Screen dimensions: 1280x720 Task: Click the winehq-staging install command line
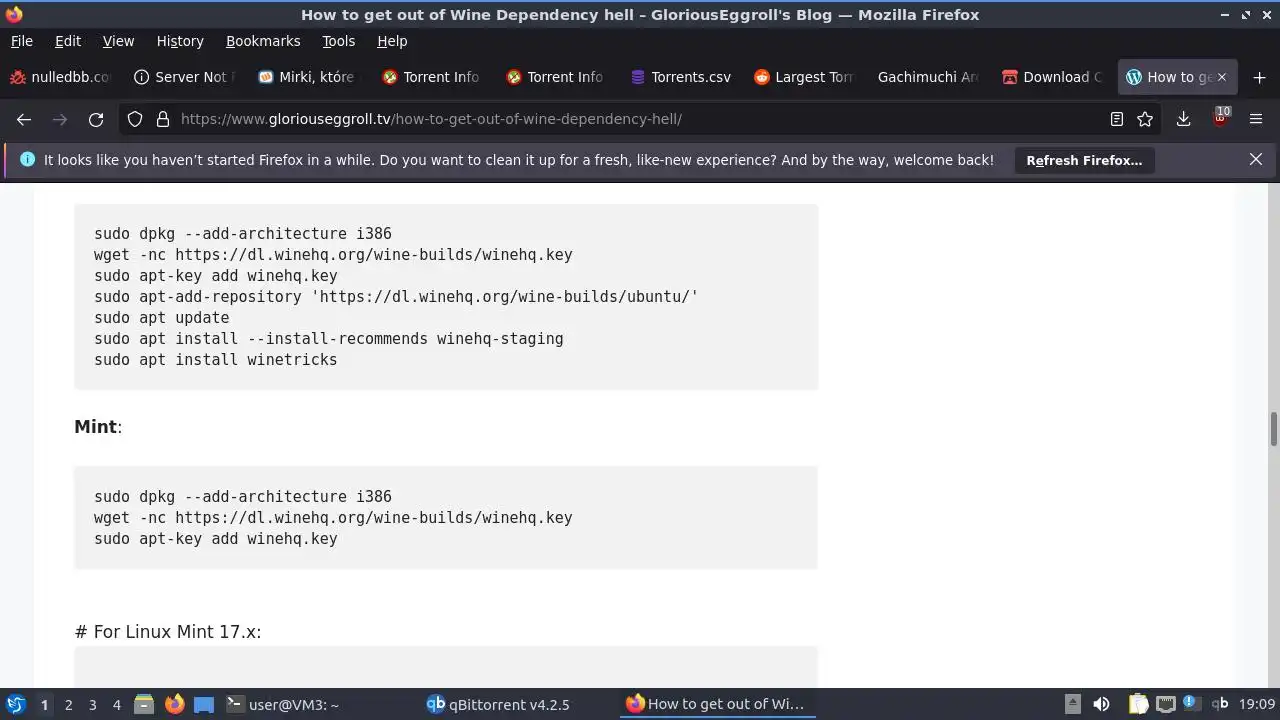pyautogui.click(x=329, y=339)
